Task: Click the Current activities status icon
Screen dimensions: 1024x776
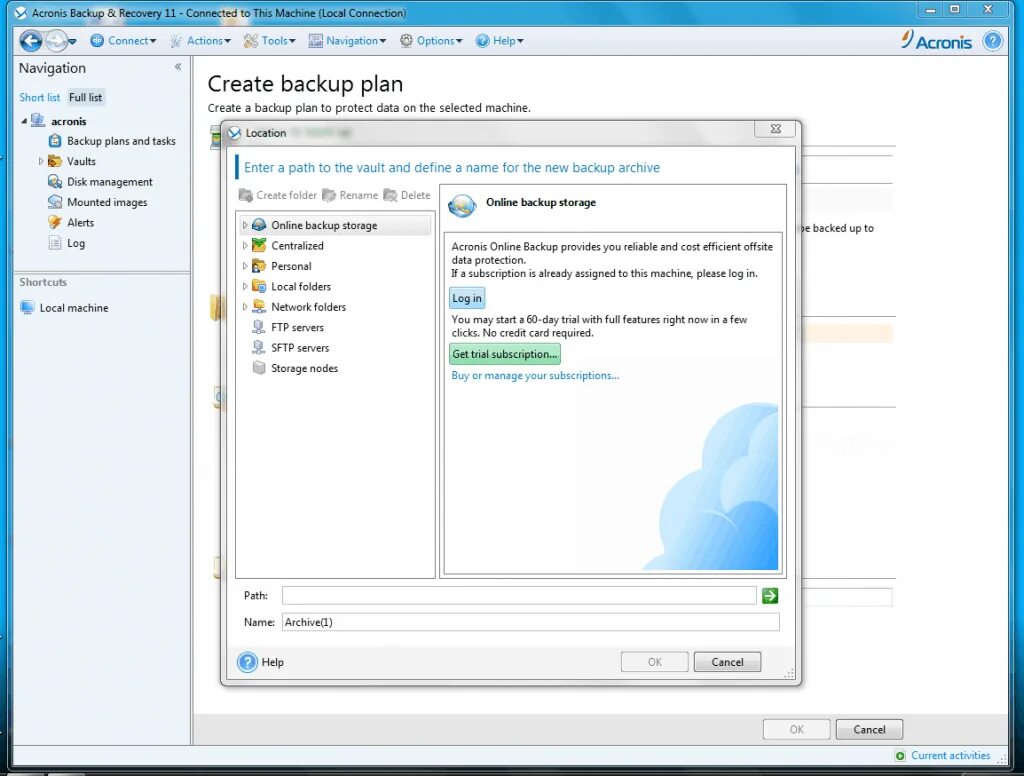Action: pyautogui.click(x=901, y=756)
